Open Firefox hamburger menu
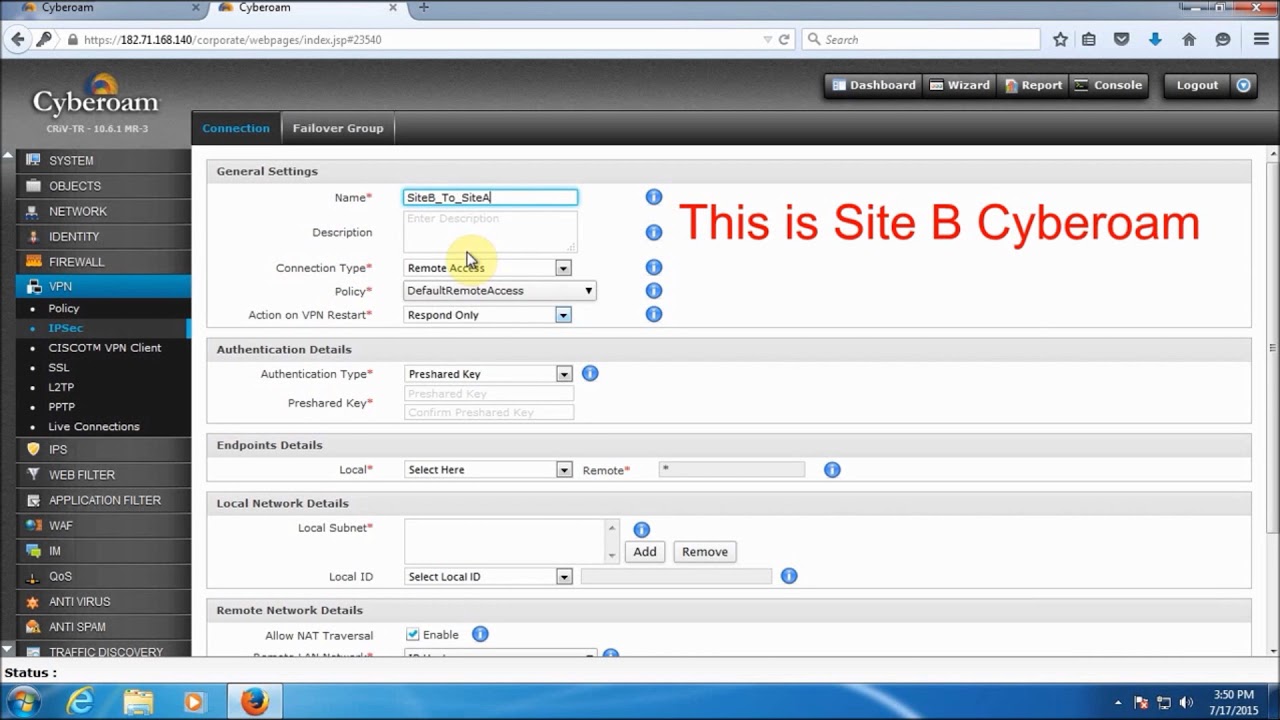This screenshot has height=720, width=1280. (x=1261, y=40)
